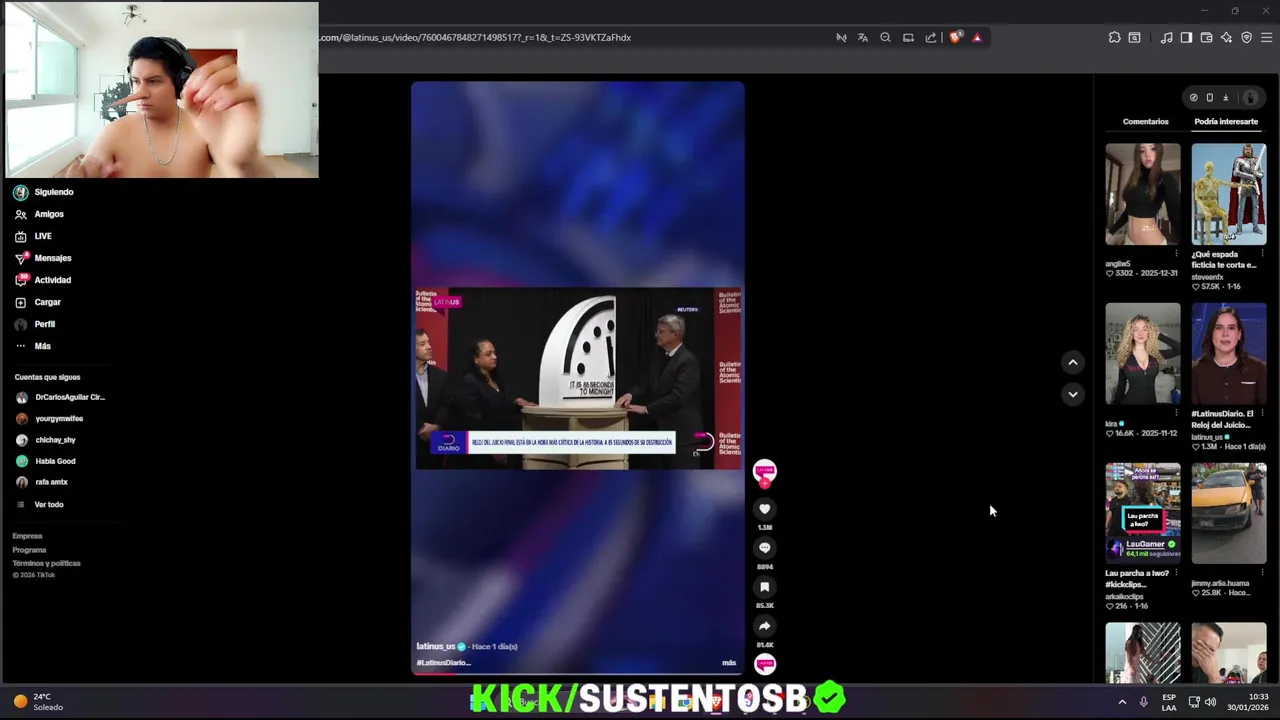The image size is (1280, 720).
Task: Open the browser hamburger menu
Action: point(1267,37)
